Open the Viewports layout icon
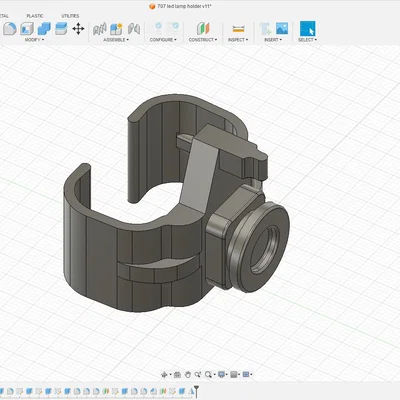The image size is (400, 400). click(x=246, y=375)
